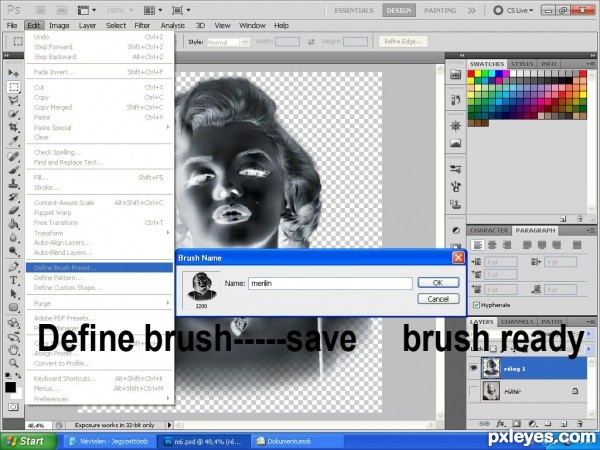Select the Rectangular Marquee tool
Screen dimensions: 600x450
click(13, 87)
